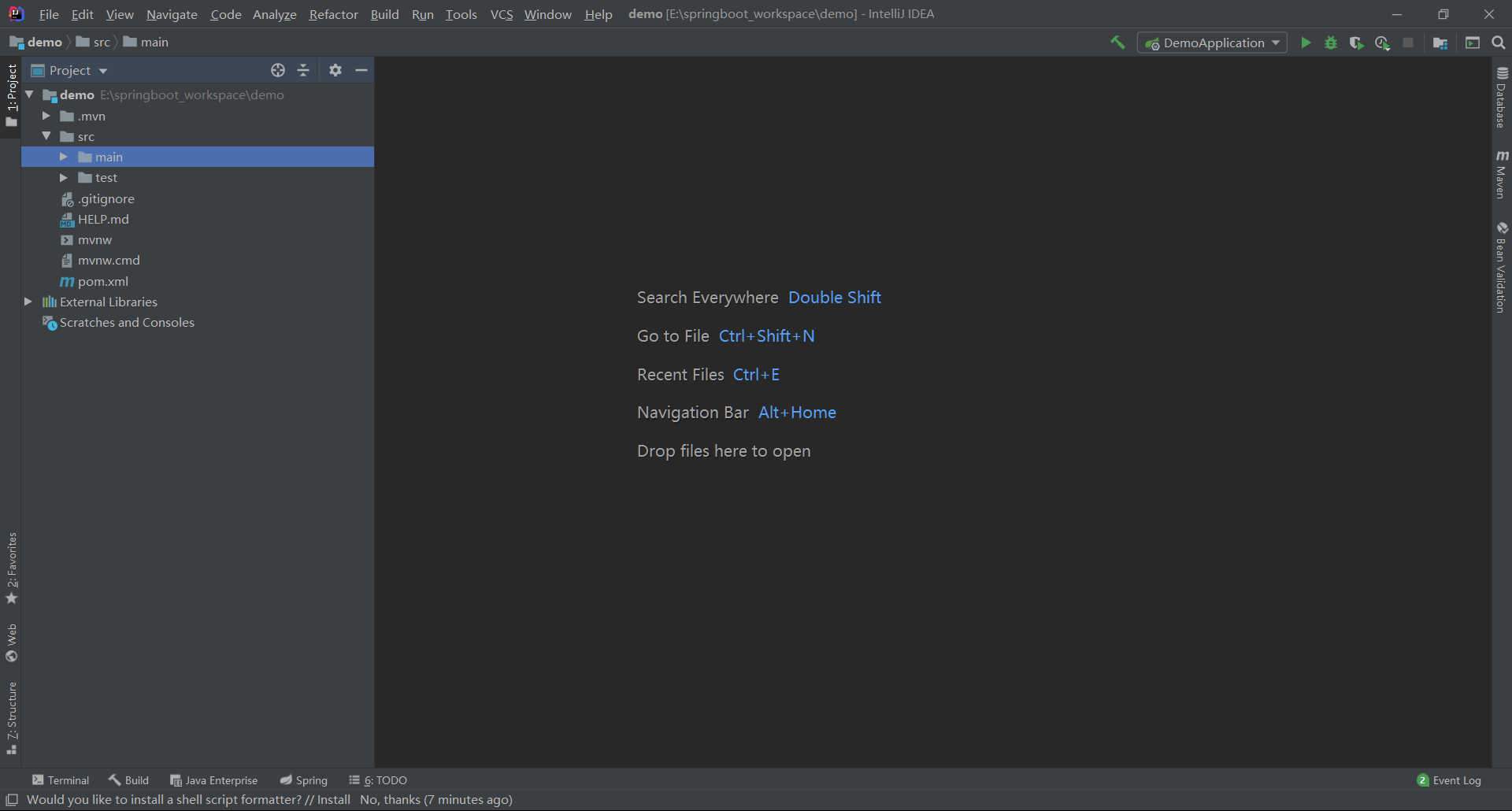The height and width of the screenshot is (811, 1512).
Task: Open Project Structure icon in toolbar
Action: (1440, 43)
